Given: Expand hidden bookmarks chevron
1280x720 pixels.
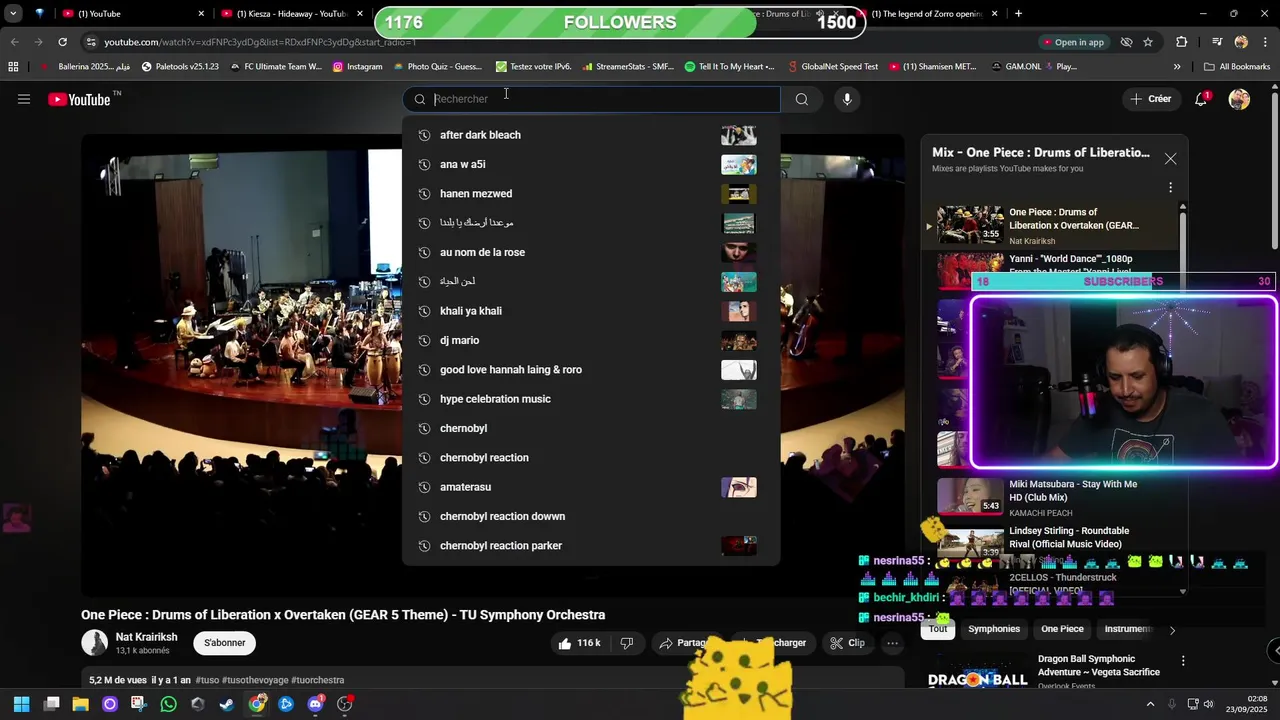Looking at the screenshot, I should [1177, 67].
